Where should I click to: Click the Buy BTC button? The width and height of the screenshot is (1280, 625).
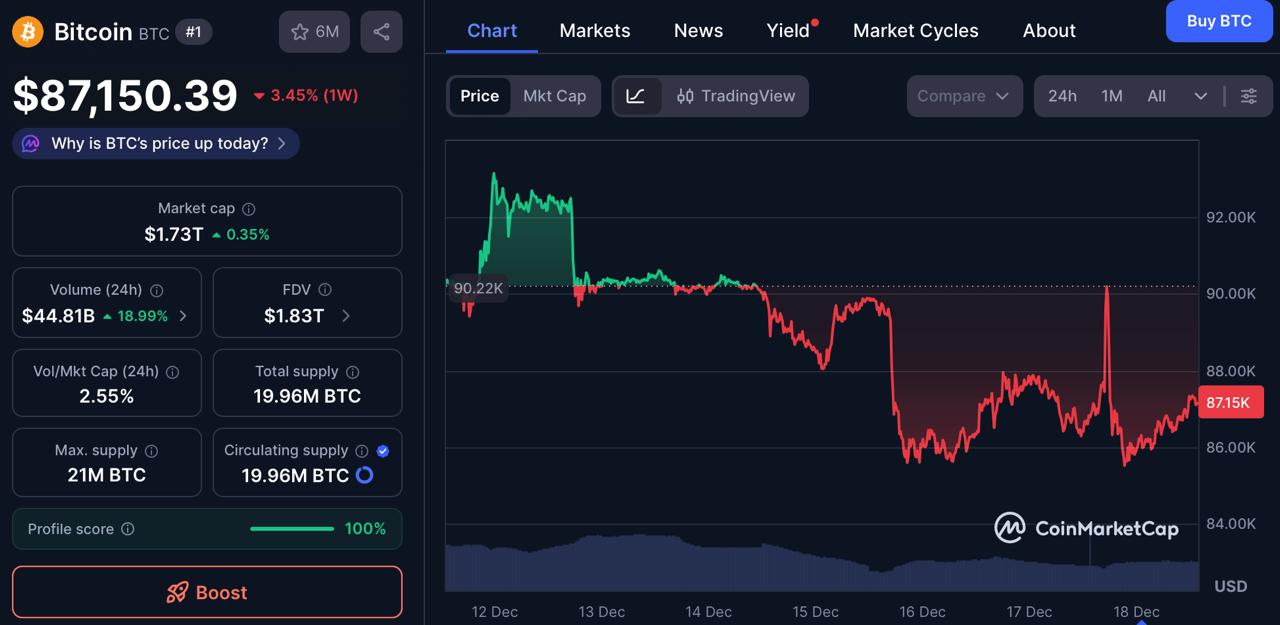pos(1219,21)
